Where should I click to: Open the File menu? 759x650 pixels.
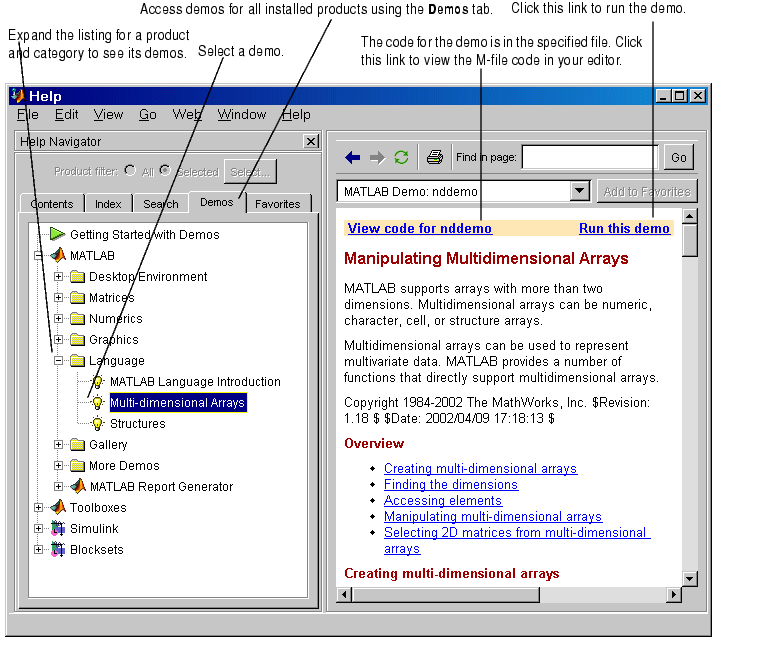(28, 115)
